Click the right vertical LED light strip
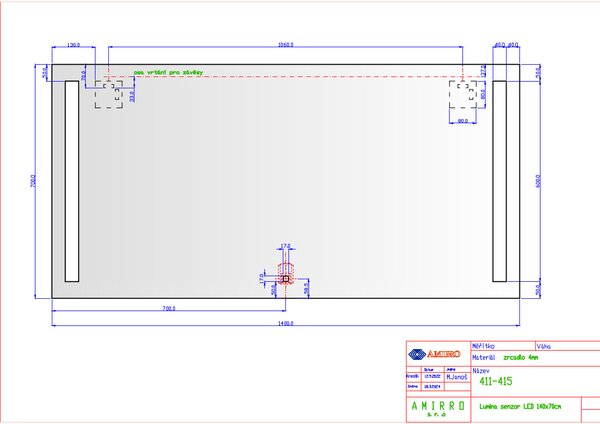This screenshot has width=600, height=424. [x=499, y=181]
